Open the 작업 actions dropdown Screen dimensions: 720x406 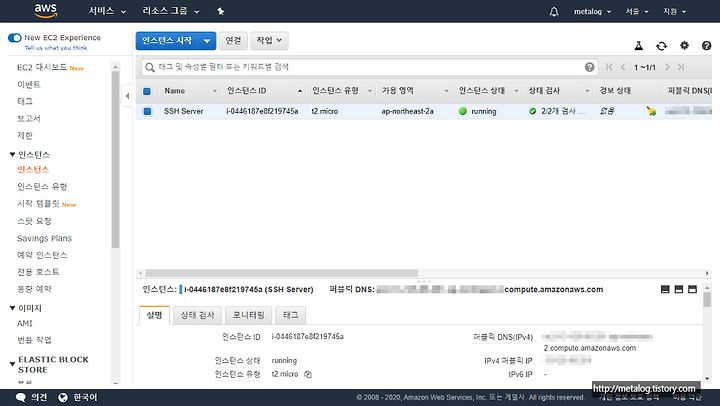[x=270, y=40]
